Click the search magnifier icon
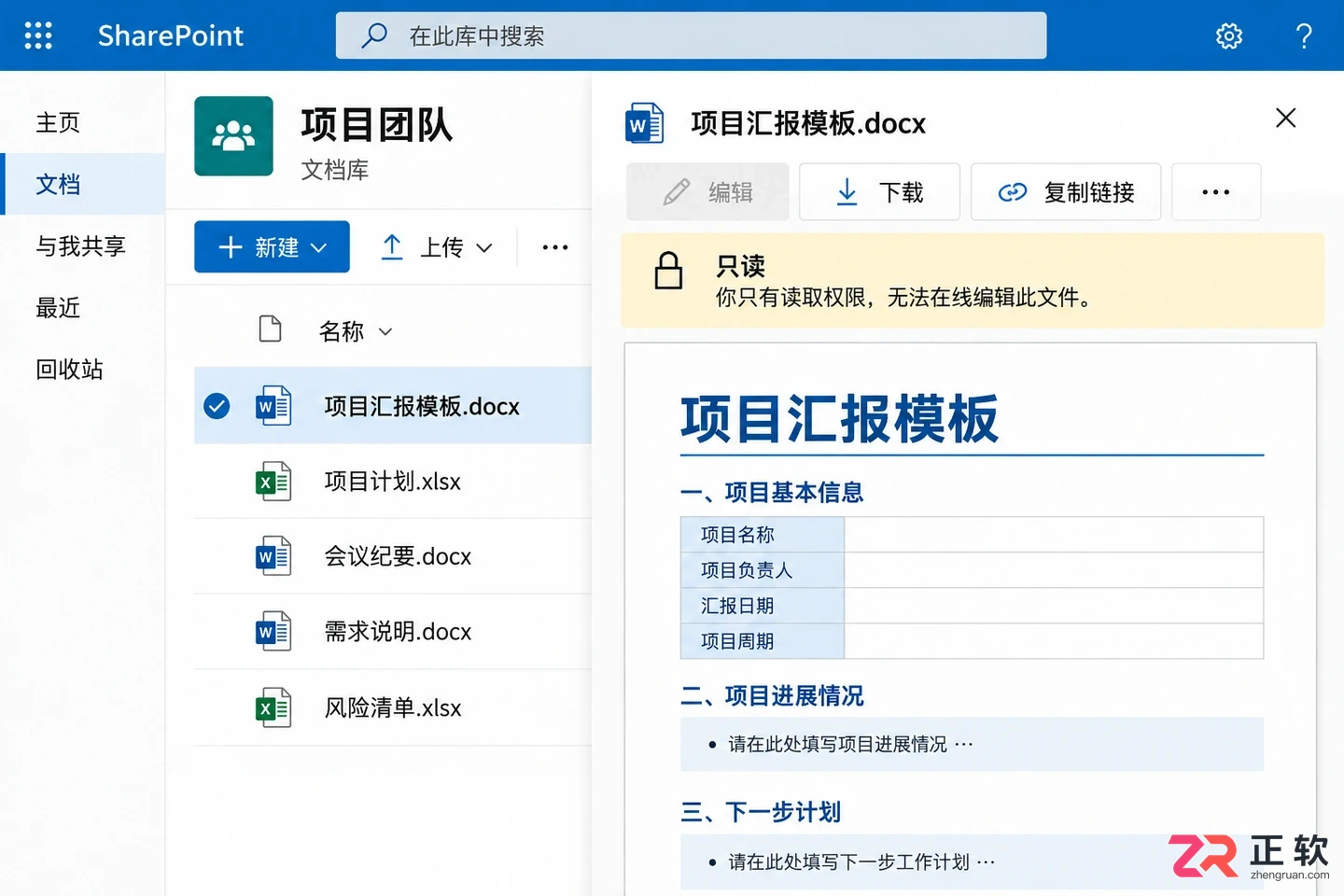The image size is (1344, 896). [374, 35]
